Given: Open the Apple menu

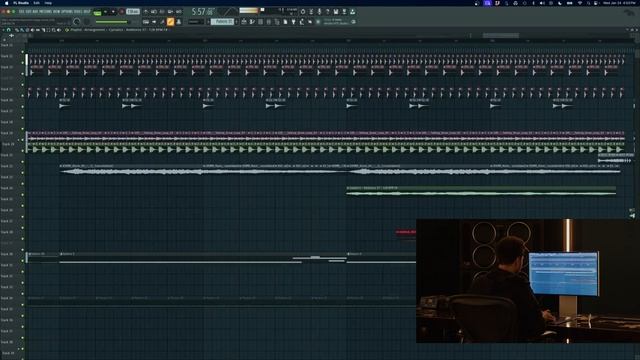Looking at the screenshot, I should click(x=7, y=3).
